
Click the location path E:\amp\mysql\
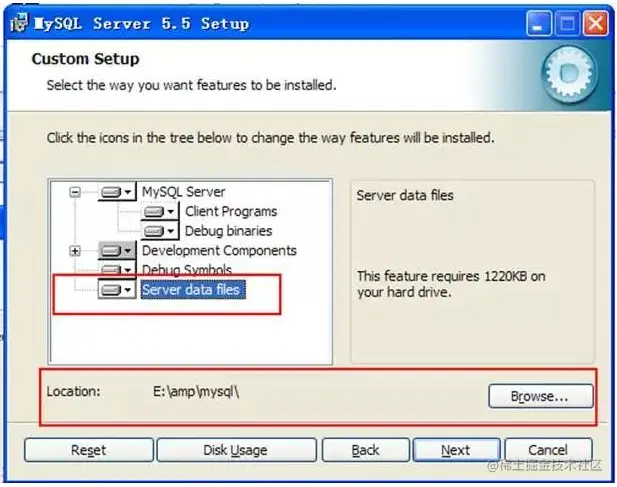[196, 391]
